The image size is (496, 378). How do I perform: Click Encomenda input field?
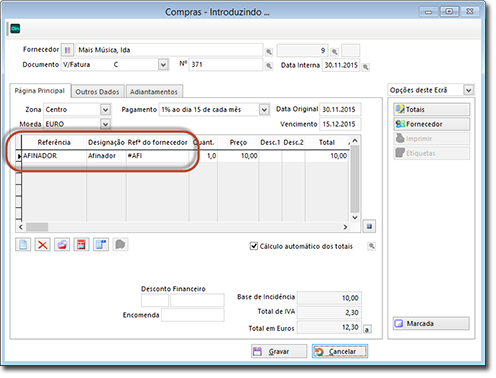[193, 315]
